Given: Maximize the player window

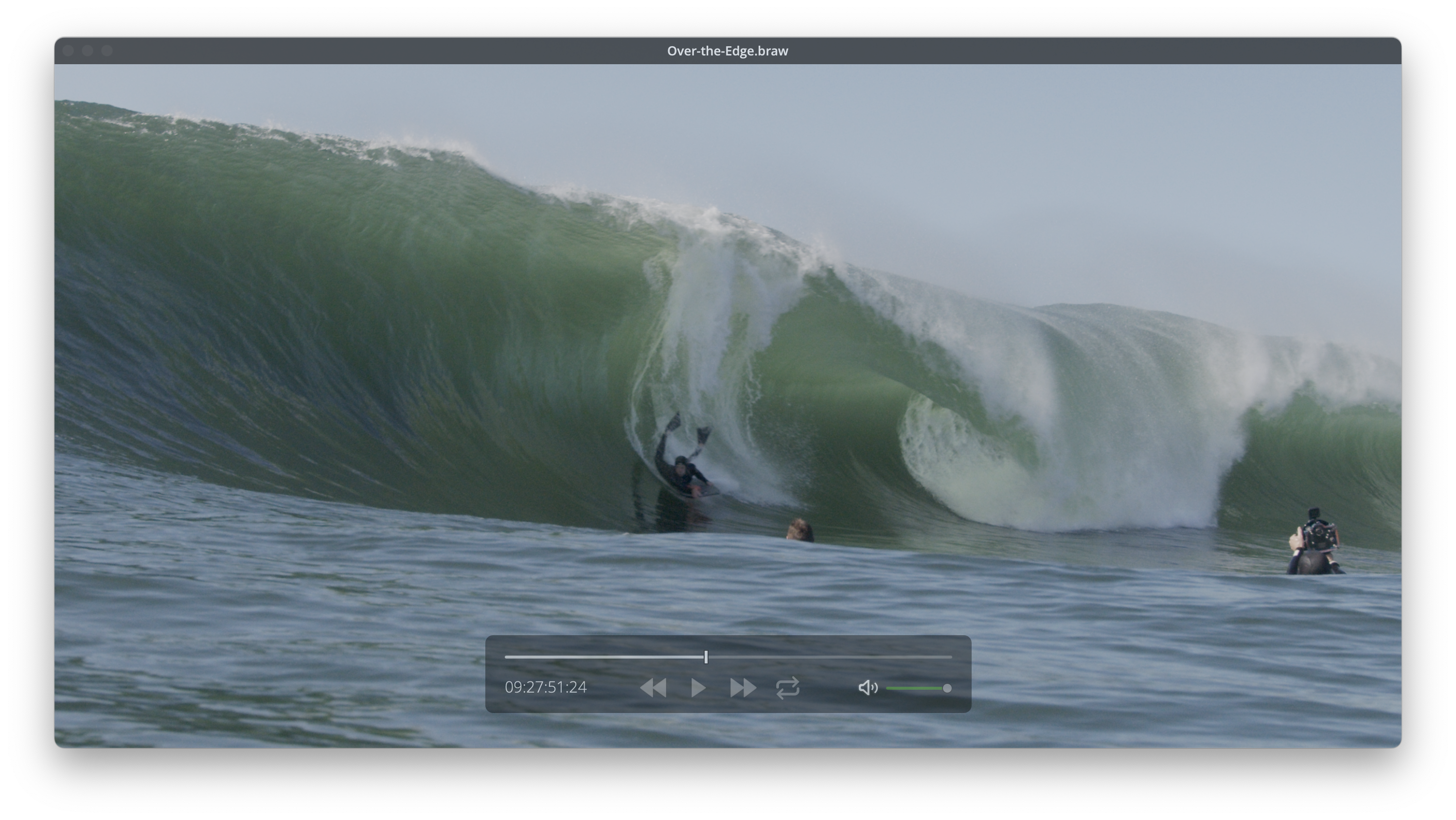Looking at the screenshot, I should [x=107, y=51].
